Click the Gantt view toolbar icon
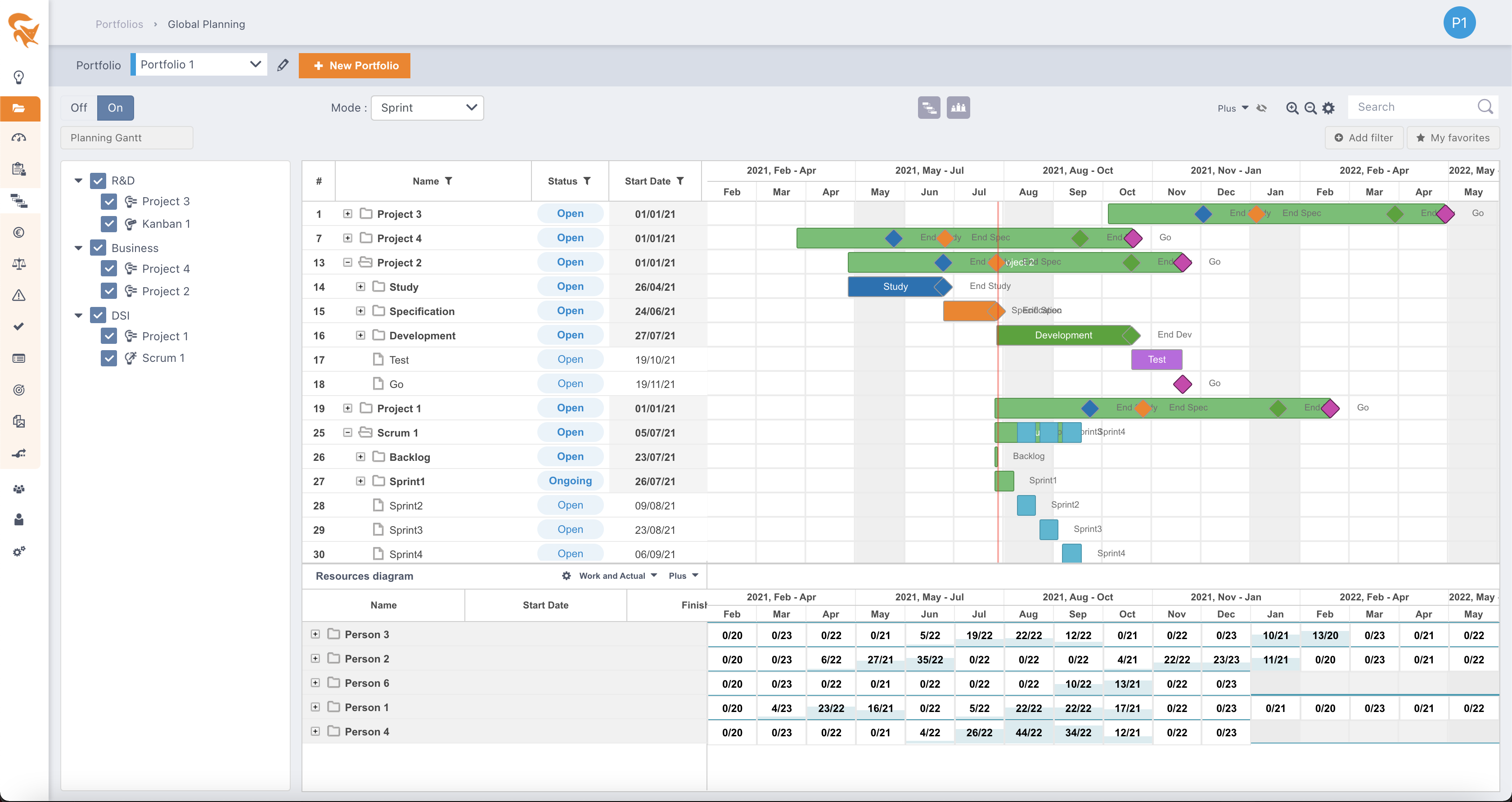The width and height of the screenshot is (1512, 802). pos(928,108)
